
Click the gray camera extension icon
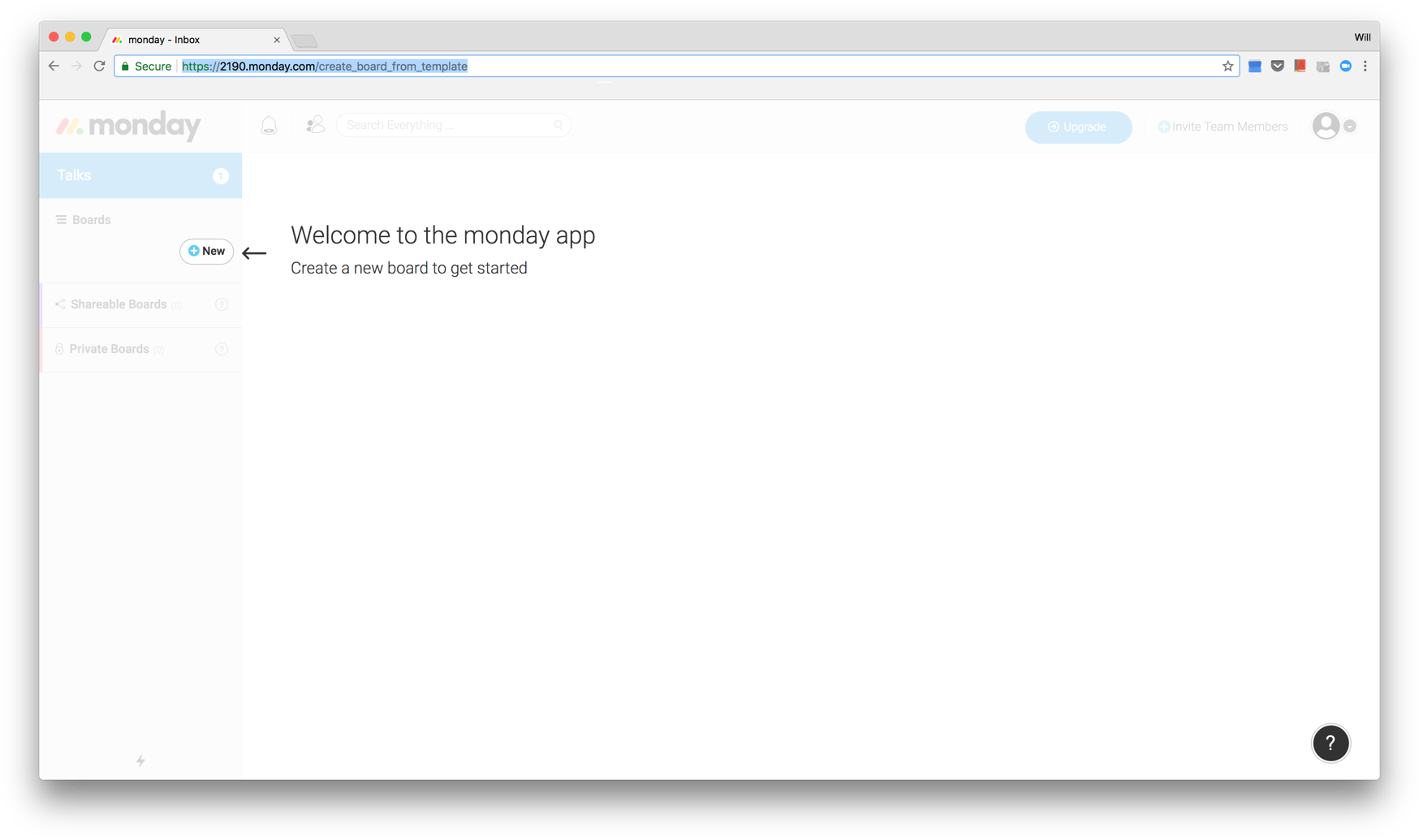[x=1322, y=67]
